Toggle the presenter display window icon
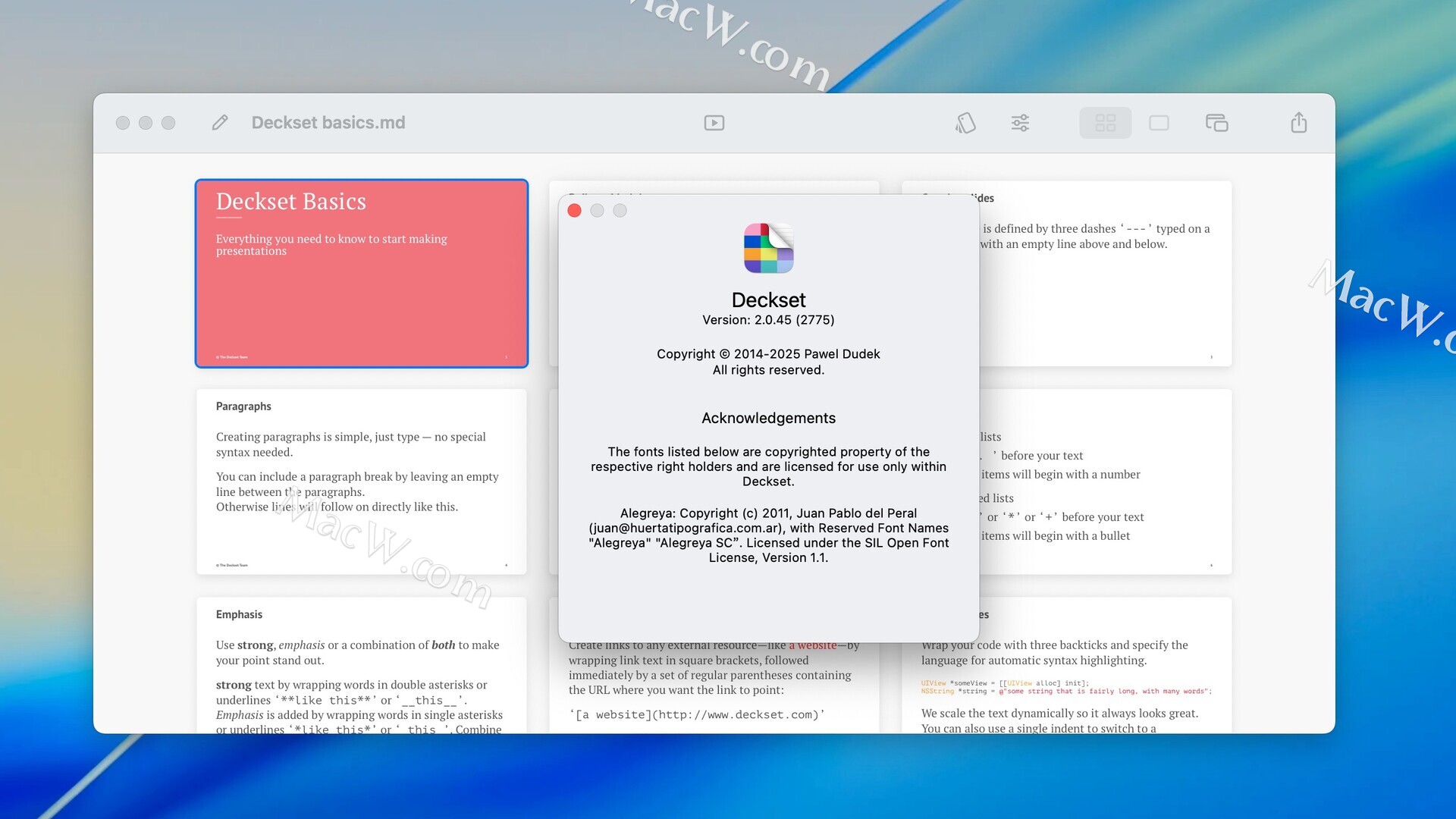 click(x=1216, y=123)
